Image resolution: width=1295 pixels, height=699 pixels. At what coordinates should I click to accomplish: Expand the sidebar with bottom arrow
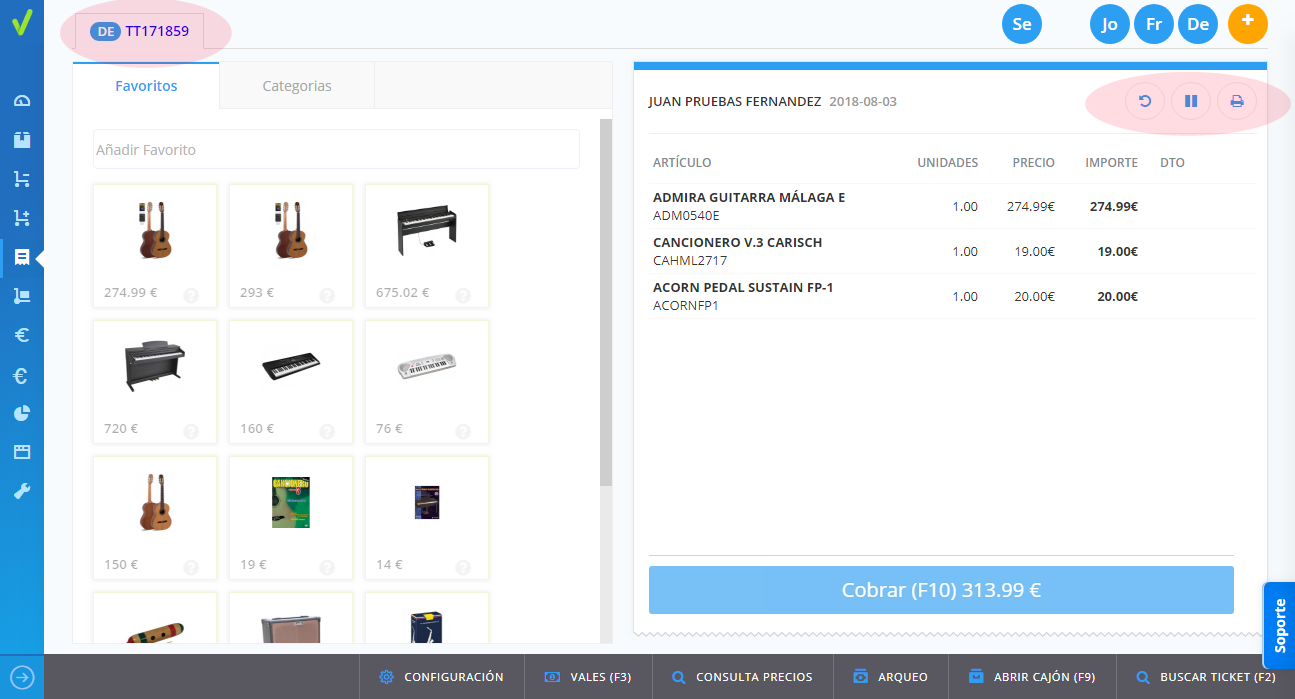(22, 677)
